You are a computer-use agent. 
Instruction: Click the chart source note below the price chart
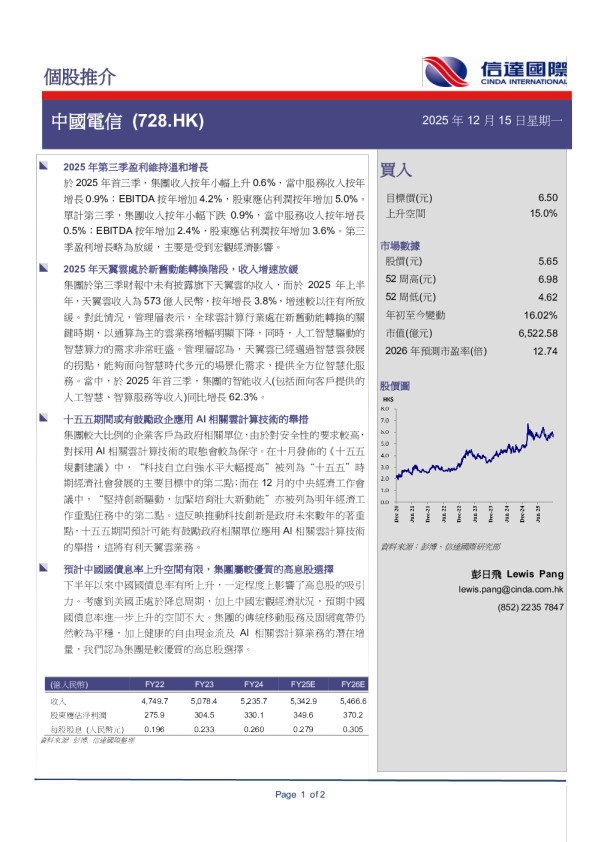click(440, 547)
